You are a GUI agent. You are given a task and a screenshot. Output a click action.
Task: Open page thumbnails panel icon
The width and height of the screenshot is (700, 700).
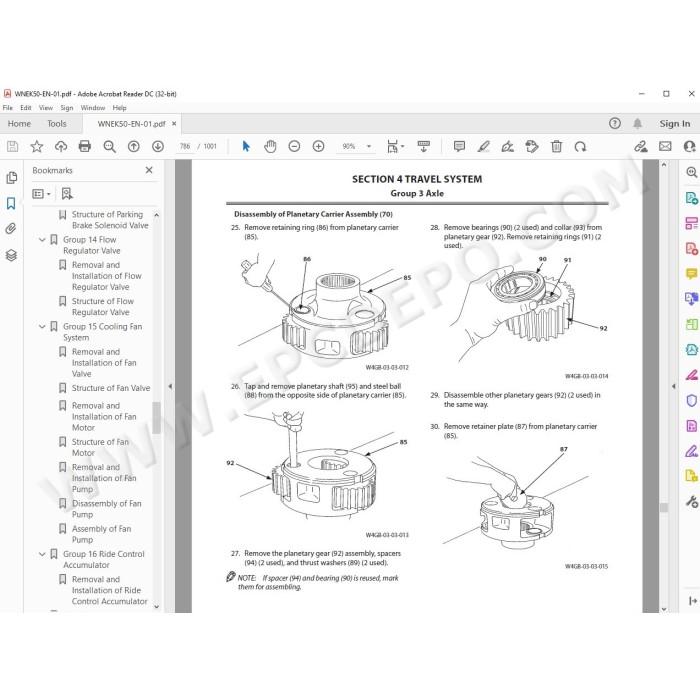12,178
